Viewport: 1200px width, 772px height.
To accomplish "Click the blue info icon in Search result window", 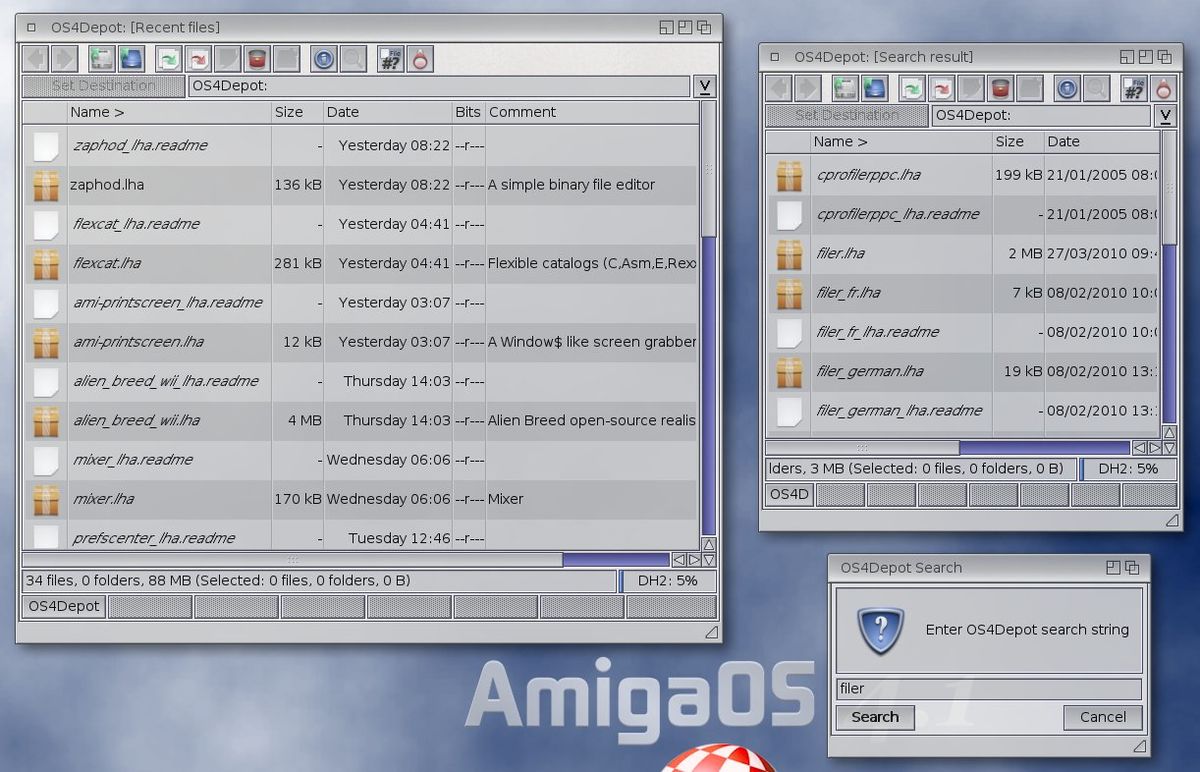I will pyautogui.click(x=1067, y=88).
